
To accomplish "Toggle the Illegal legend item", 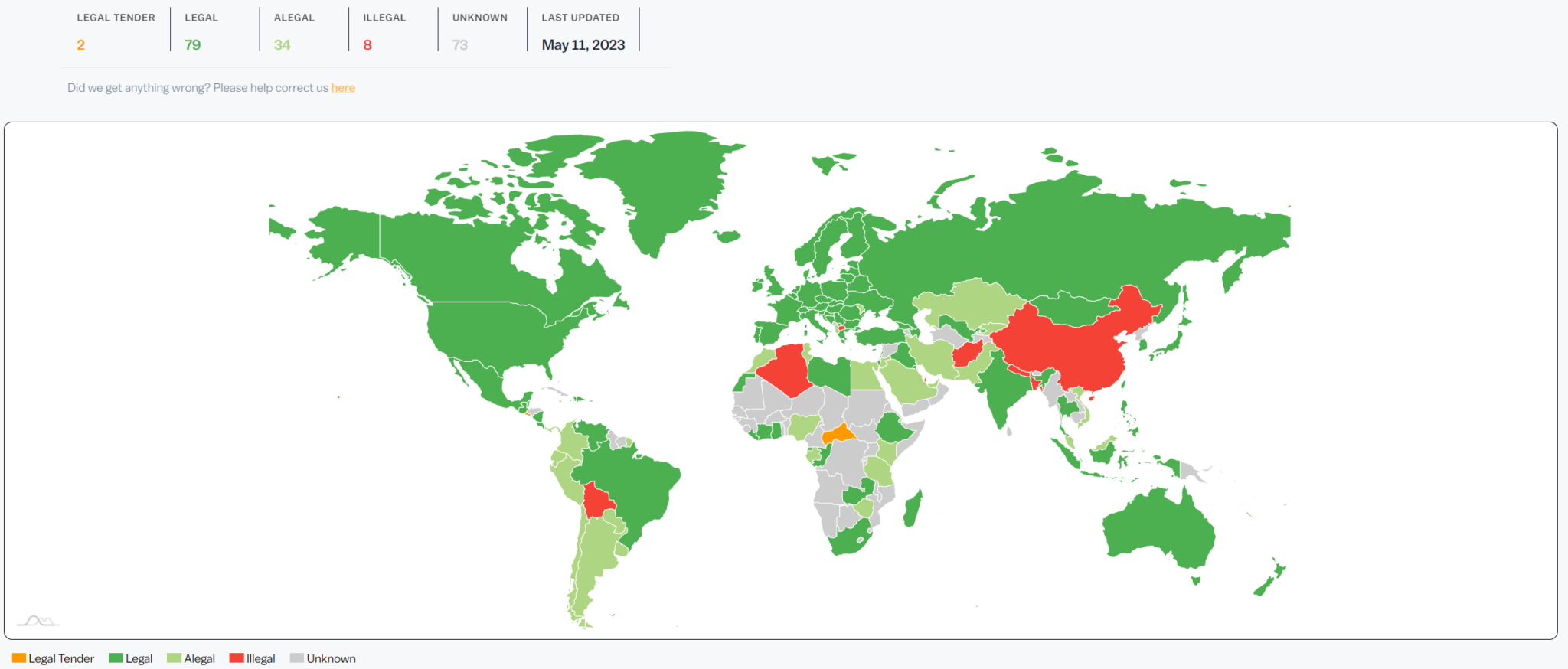I will 252,658.
